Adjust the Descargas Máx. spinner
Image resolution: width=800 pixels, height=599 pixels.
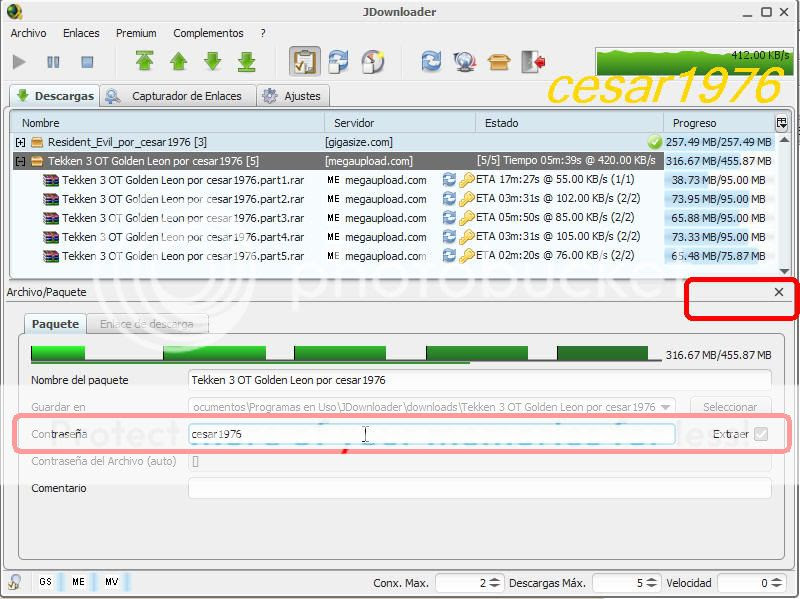pyautogui.click(x=652, y=583)
